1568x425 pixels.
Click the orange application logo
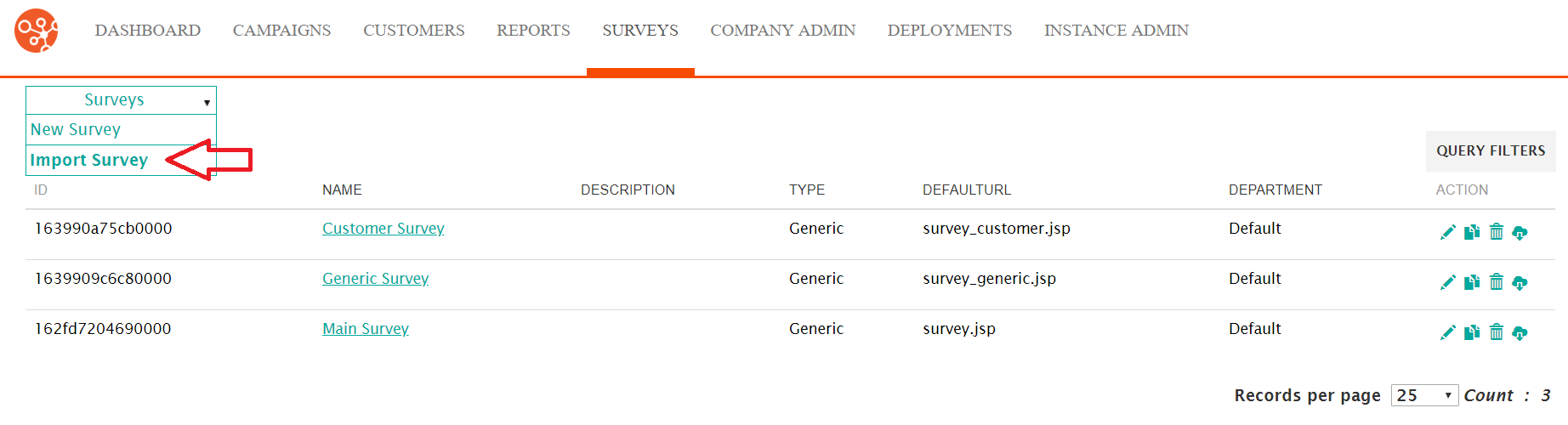pyautogui.click(x=37, y=31)
